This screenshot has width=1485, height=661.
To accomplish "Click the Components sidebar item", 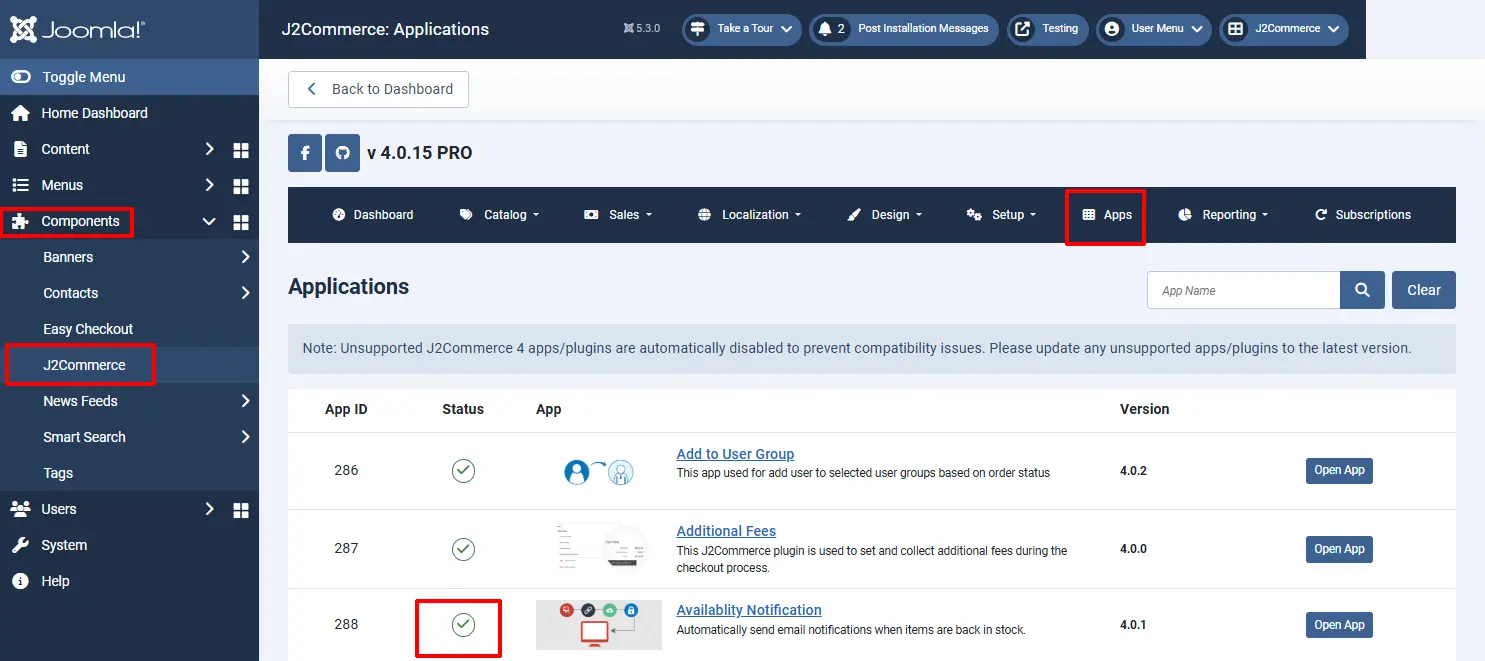I will point(80,221).
